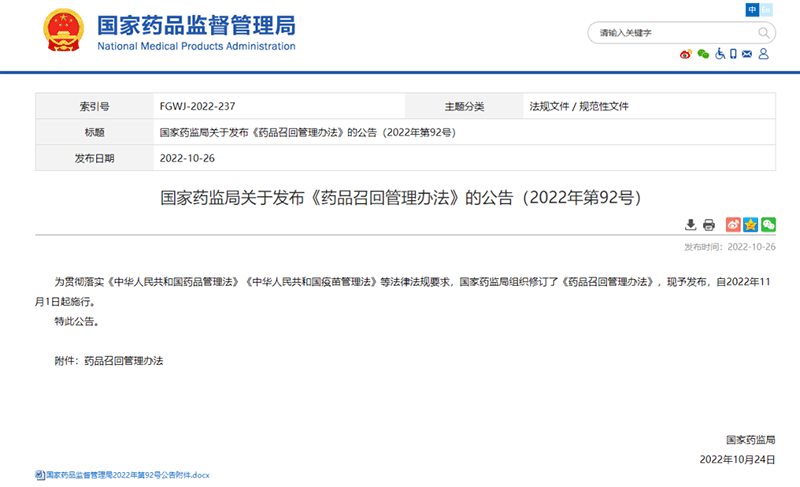Switch language to Chinese (中)
The width and height of the screenshot is (800, 487).
pyautogui.click(x=752, y=10)
